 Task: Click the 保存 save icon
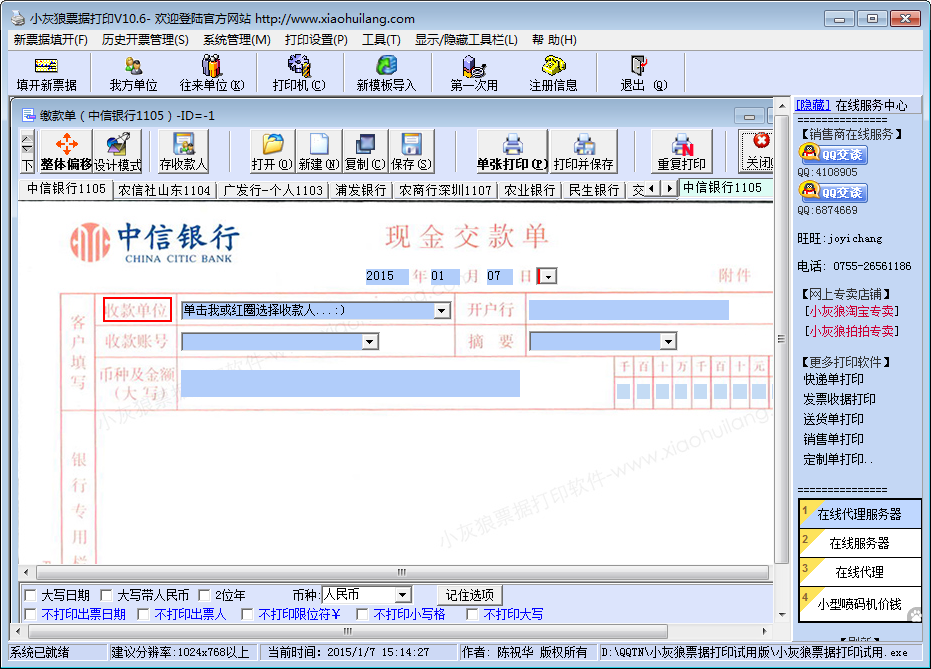click(x=411, y=151)
